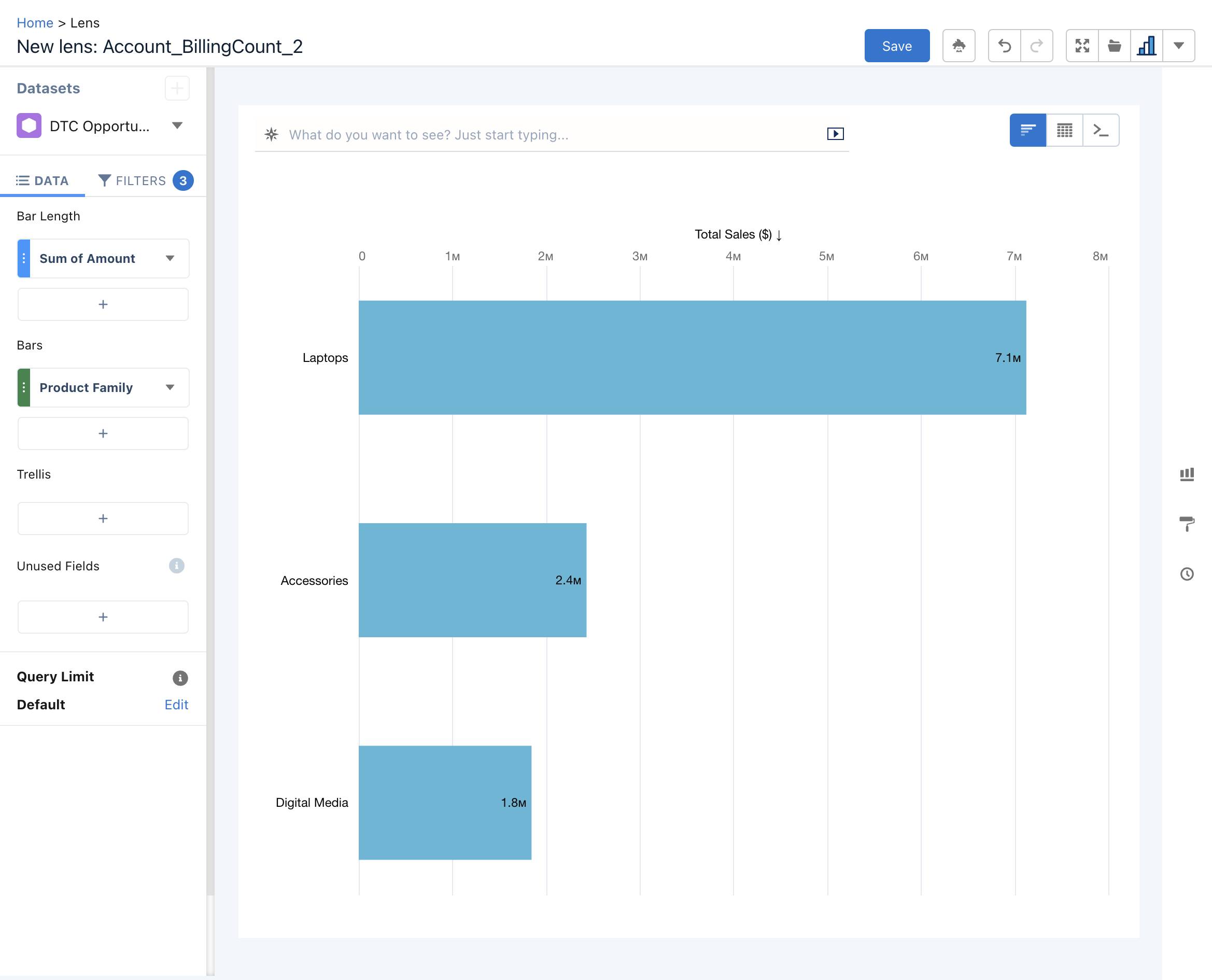This screenshot has width=1212, height=980.
Task: Expand the DTC Opportunity dataset dropdown
Action: (177, 126)
